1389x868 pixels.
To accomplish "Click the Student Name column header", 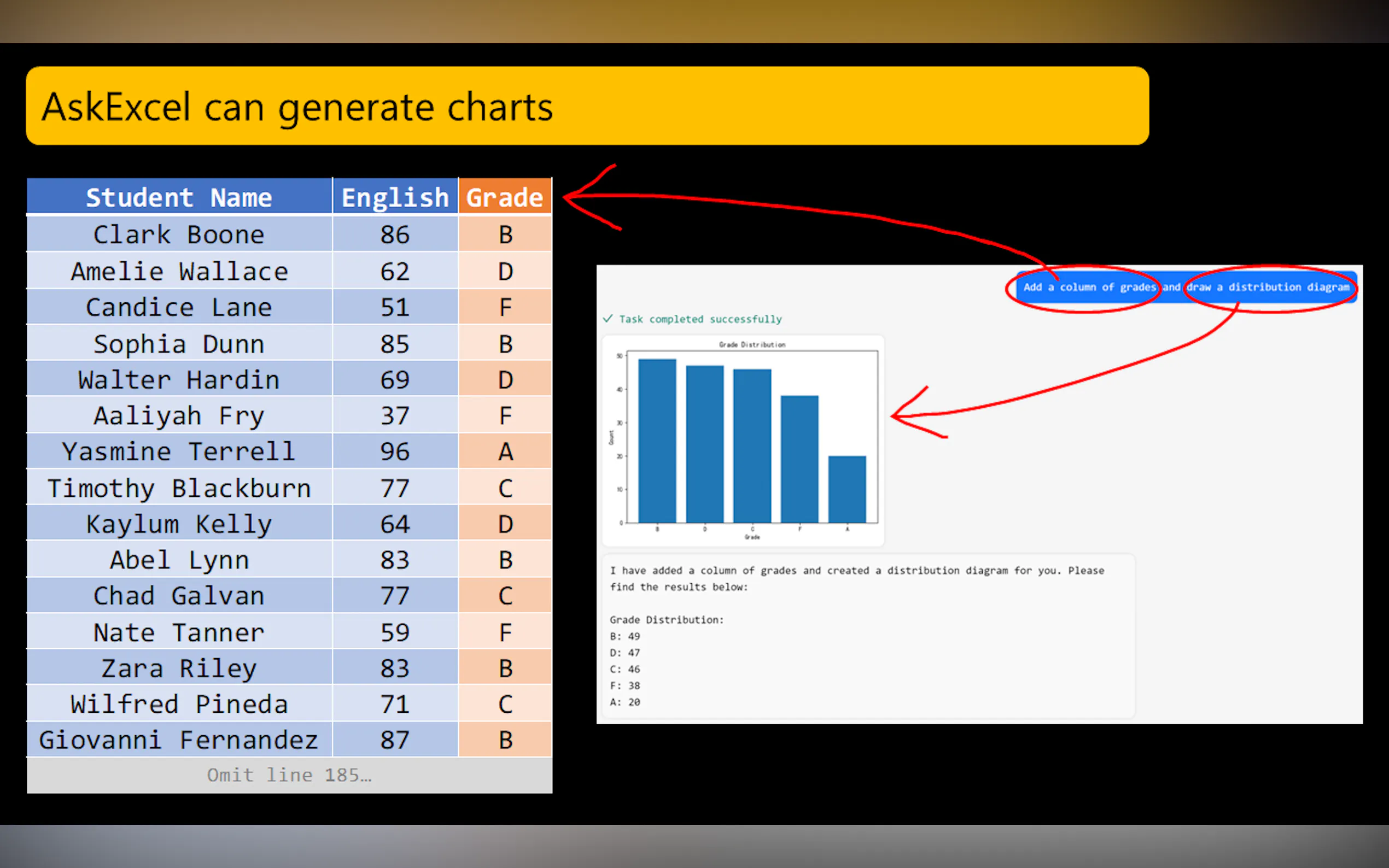I will coord(179,197).
